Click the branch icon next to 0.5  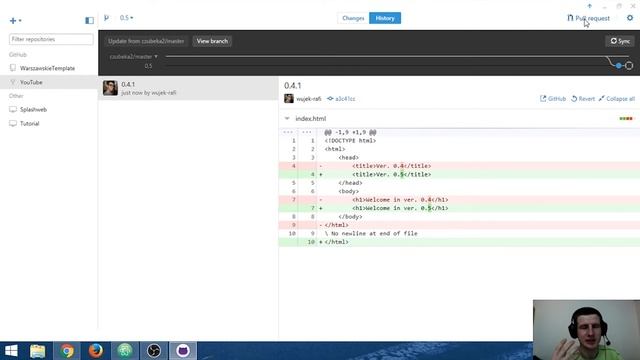click(107, 18)
